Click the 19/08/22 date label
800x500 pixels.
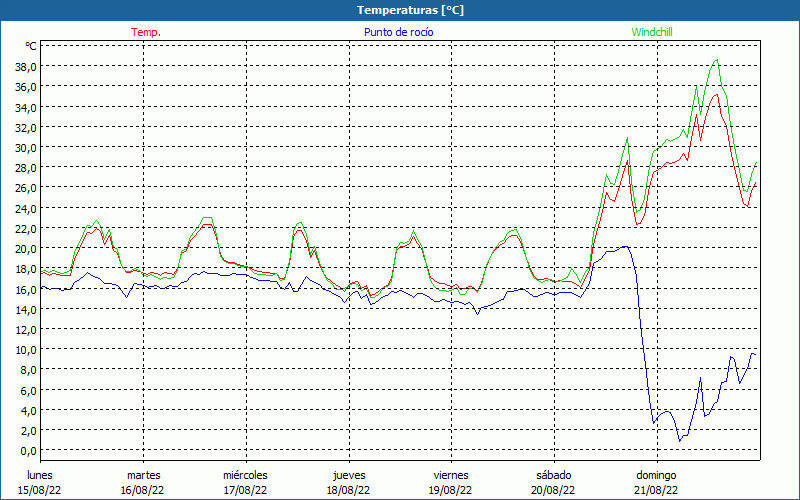451,490
